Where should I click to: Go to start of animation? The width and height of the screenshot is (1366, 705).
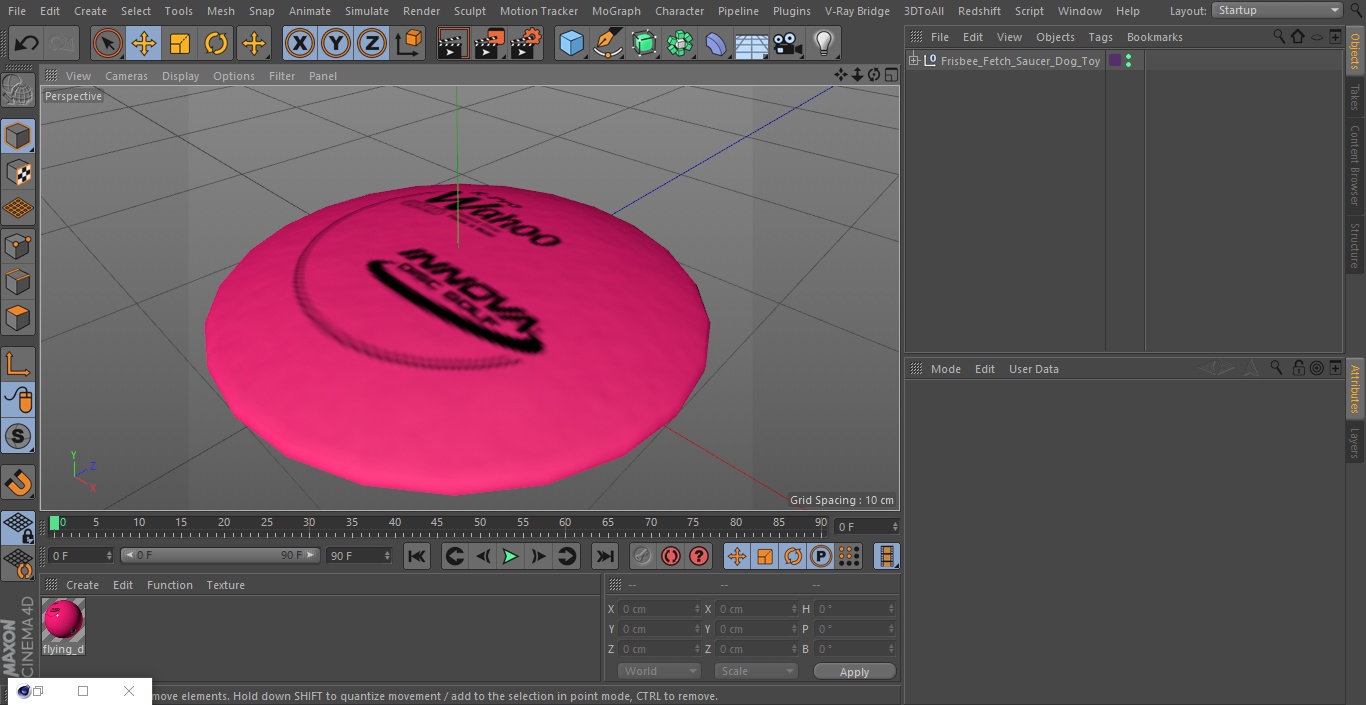click(x=417, y=556)
